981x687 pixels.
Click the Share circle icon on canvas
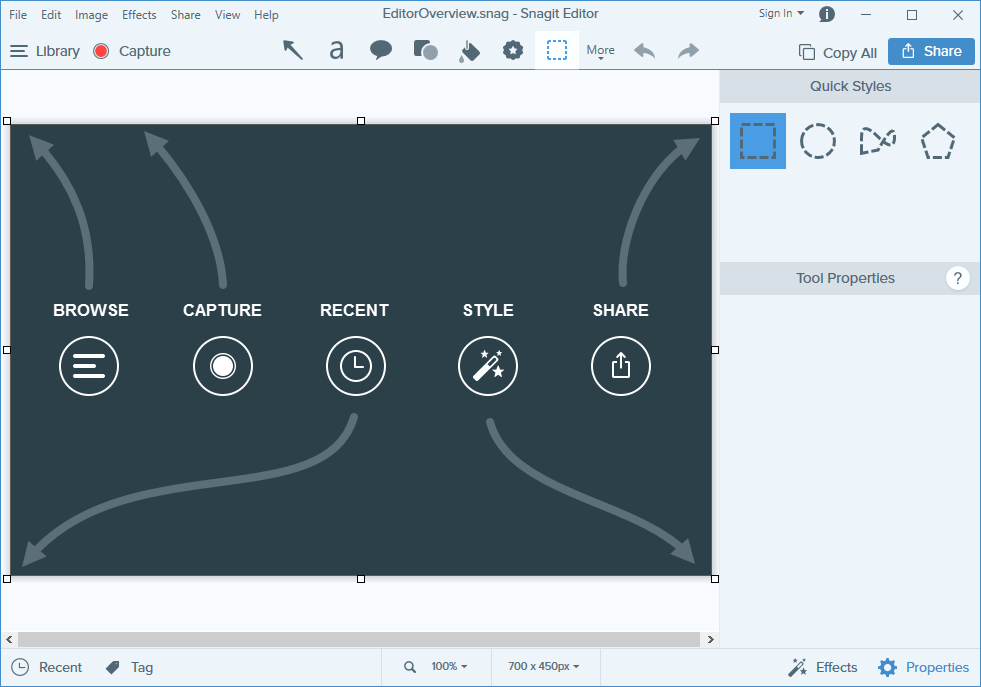(x=621, y=366)
